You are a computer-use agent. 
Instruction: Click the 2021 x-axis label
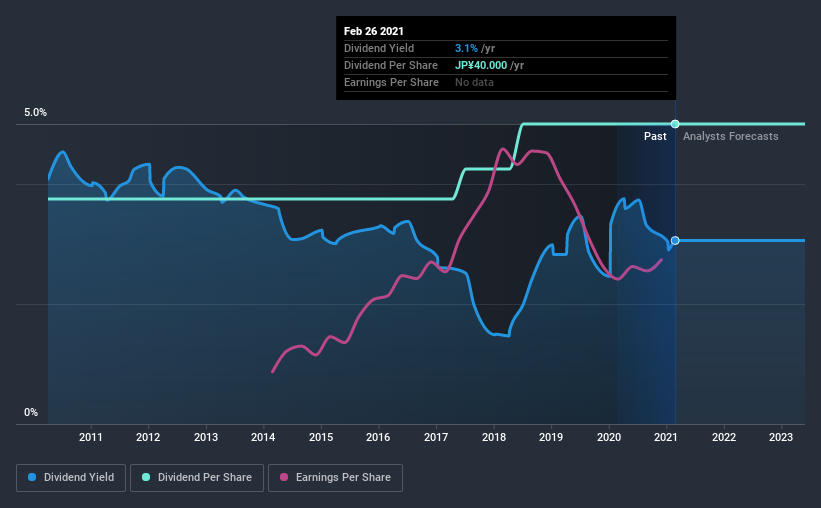tap(665, 437)
